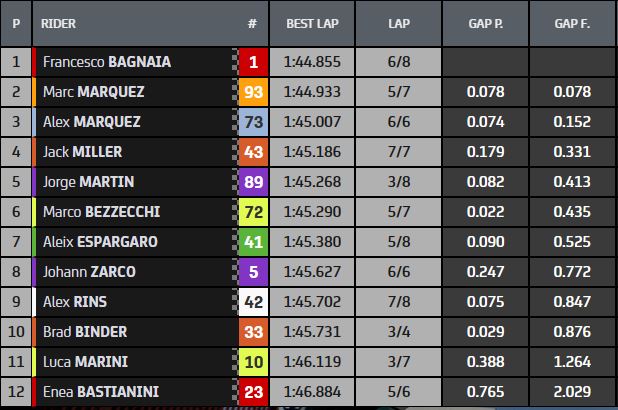This screenshot has width=618, height=410.
Task: Click the orange number 93 badge
Action: pos(254,92)
